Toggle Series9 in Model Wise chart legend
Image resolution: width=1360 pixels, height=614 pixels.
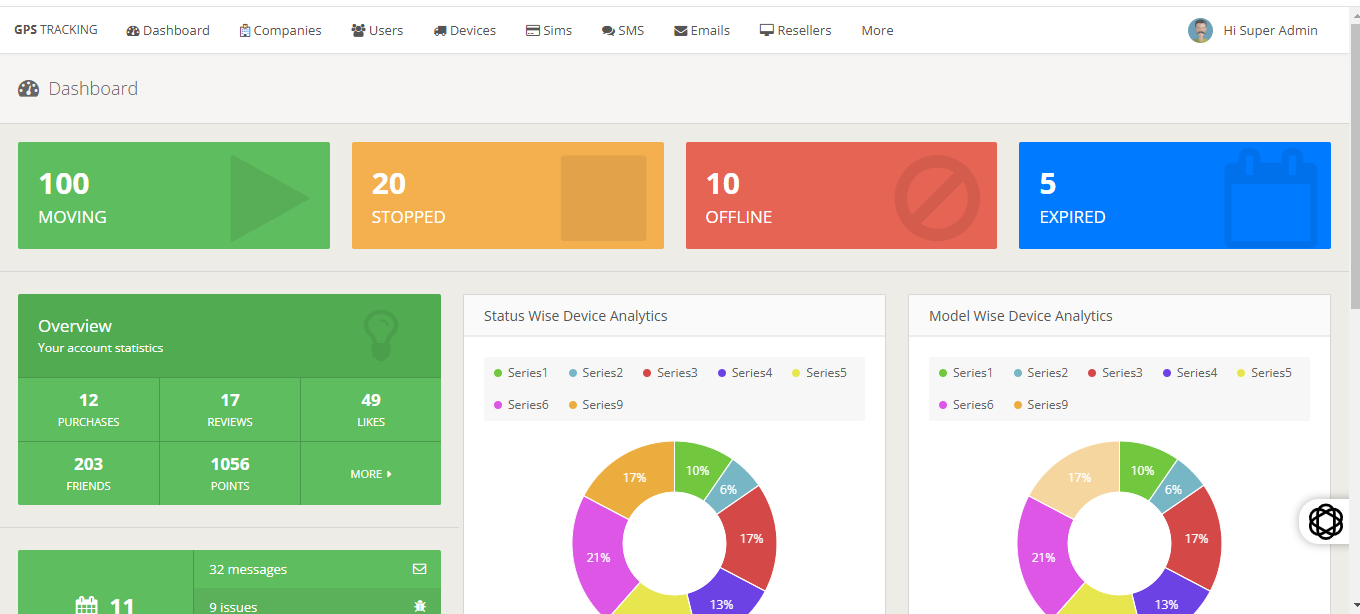1041,405
